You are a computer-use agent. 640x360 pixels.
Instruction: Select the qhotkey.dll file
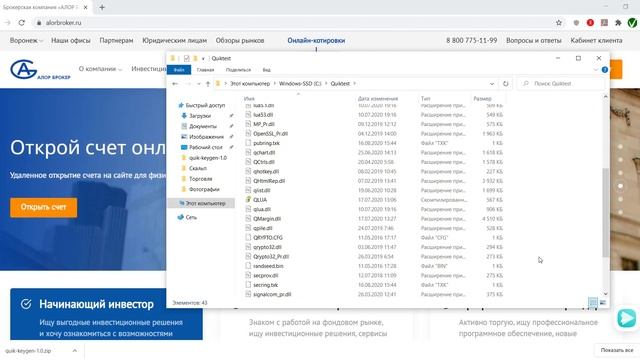coord(266,172)
